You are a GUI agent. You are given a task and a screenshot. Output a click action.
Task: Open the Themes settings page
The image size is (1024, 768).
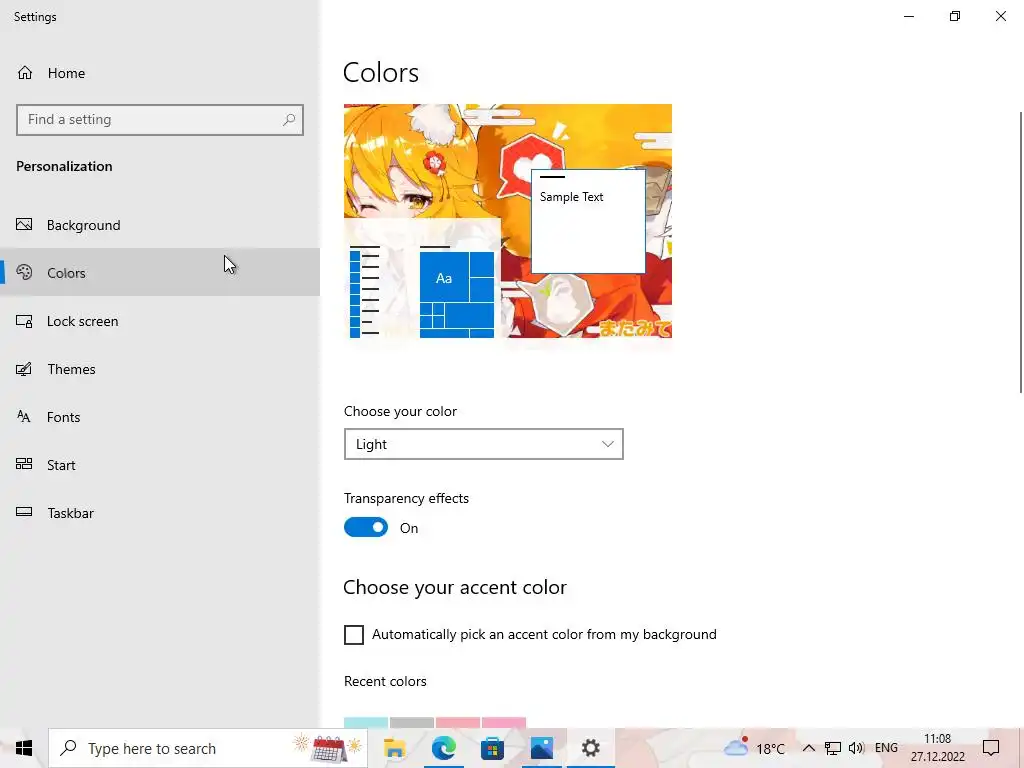click(x=160, y=369)
